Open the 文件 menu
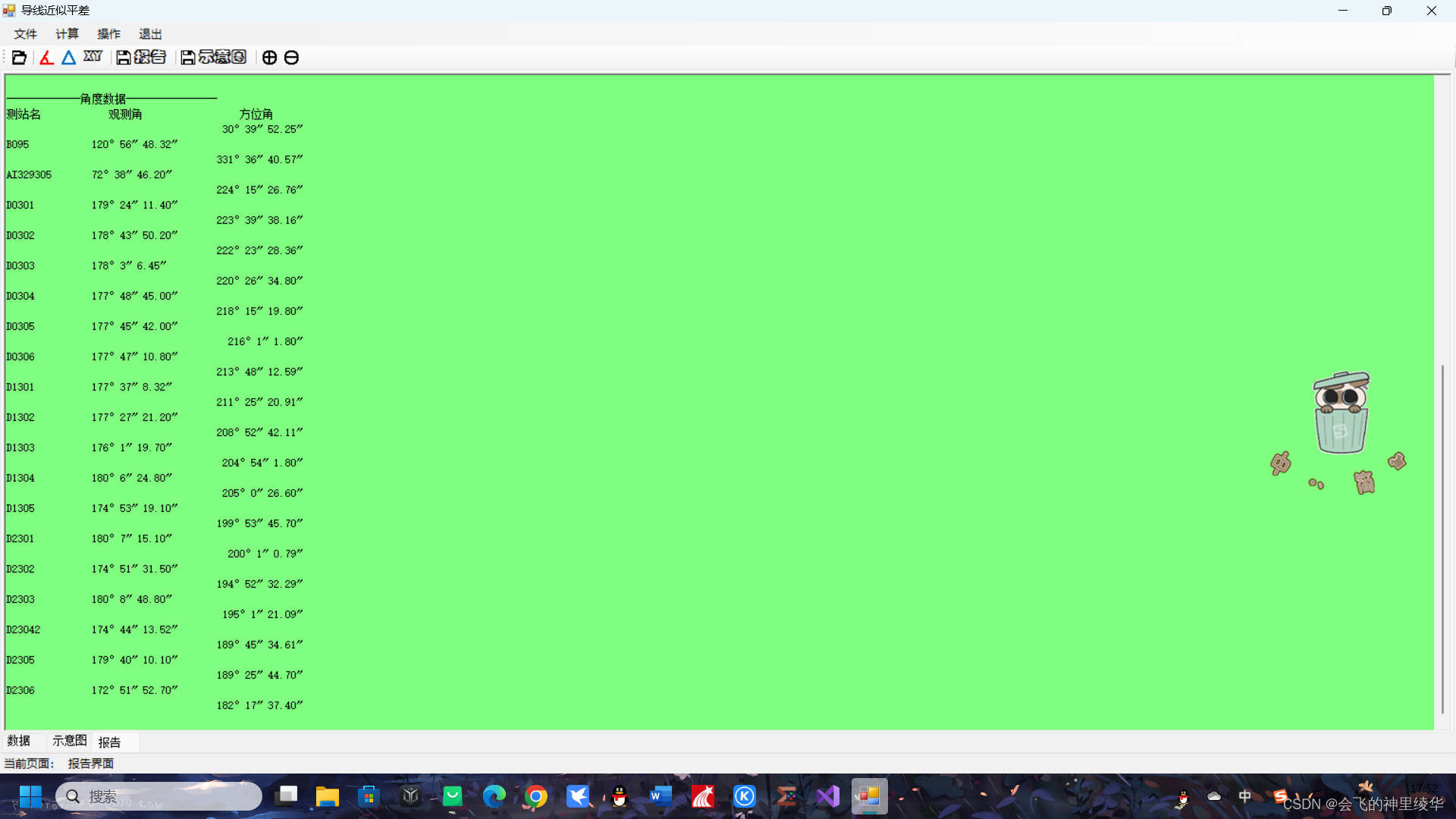 pyautogui.click(x=25, y=34)
